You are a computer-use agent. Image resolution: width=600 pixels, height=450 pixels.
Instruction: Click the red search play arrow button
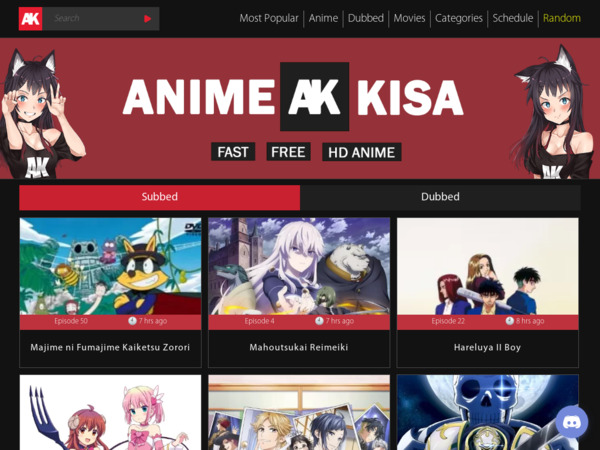point(147,19)
